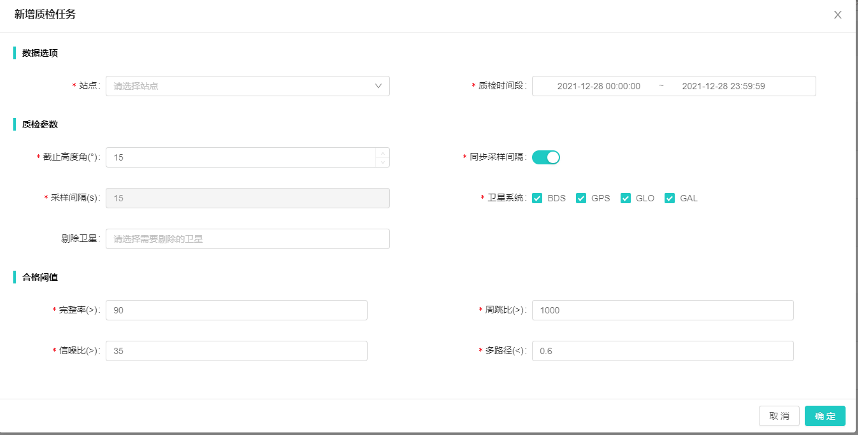The height and width of the screenshot is (435, 858).
Task: Increase 截止高度角 with the up arrow
Action: (381, 152)
